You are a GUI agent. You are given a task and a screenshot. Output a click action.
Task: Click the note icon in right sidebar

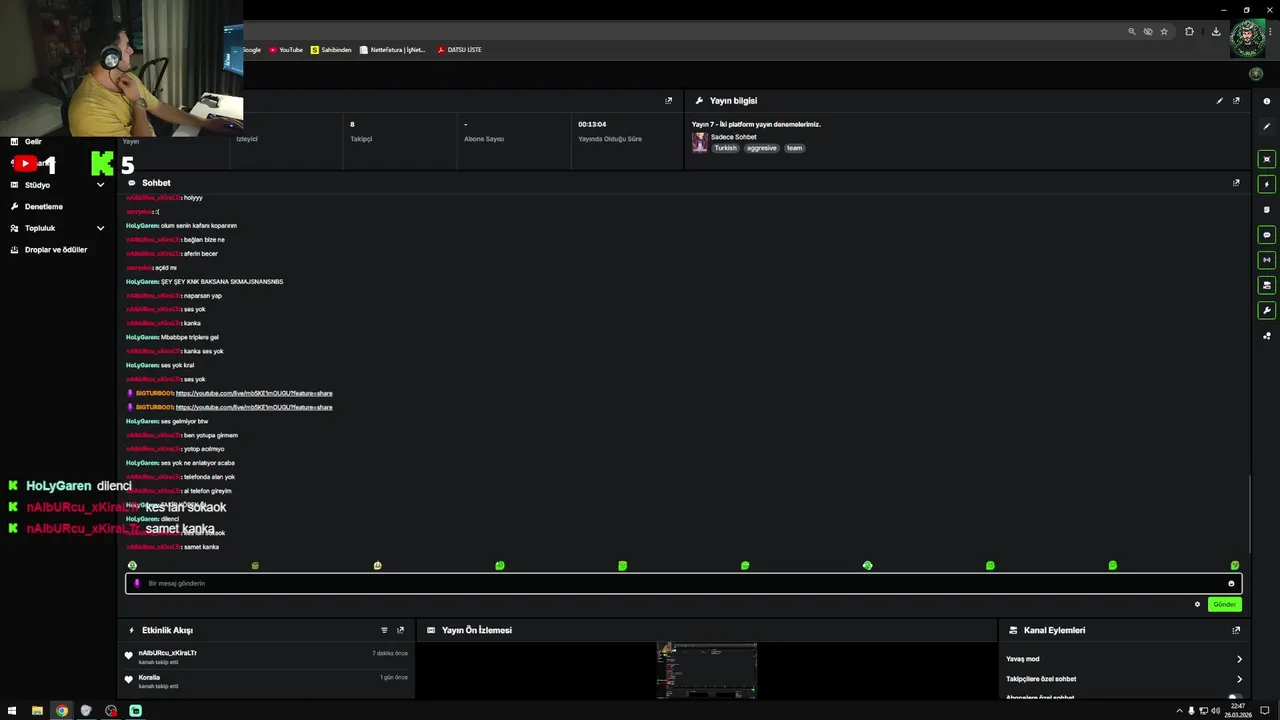click(1267, 210)
